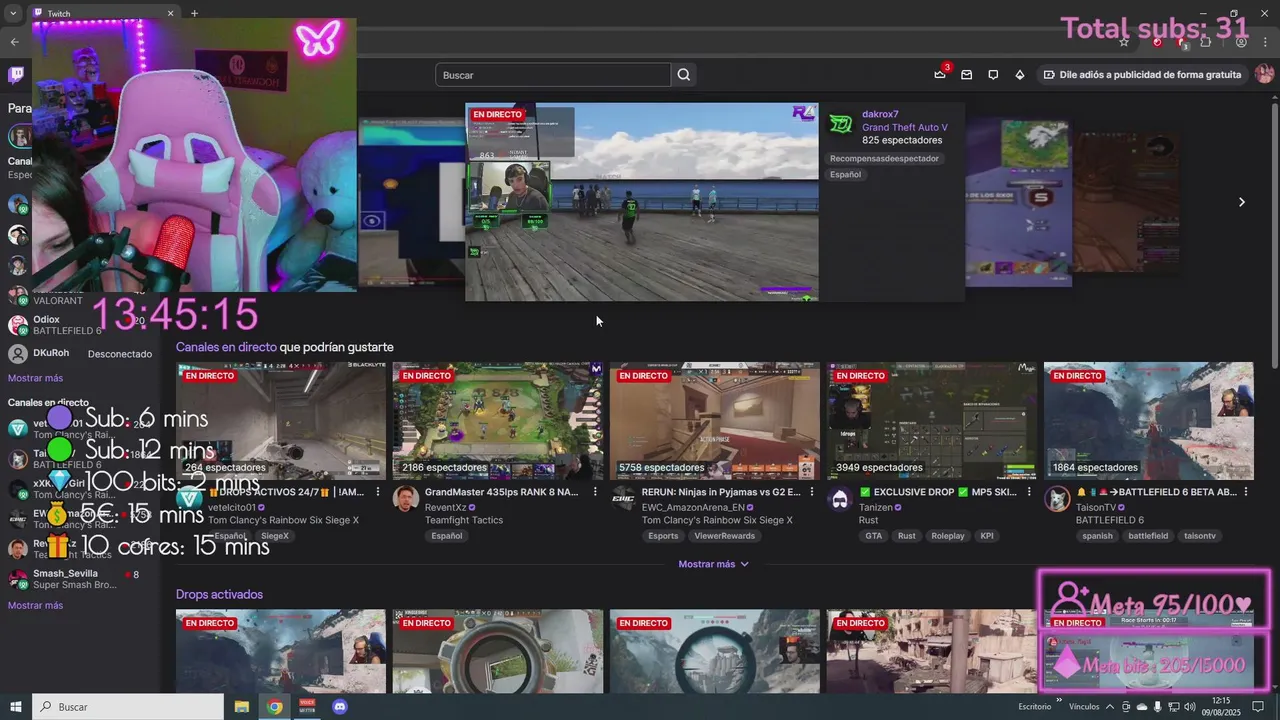
Task: Open the Chrome profile icon
Action: click(x=1241, y=42)
